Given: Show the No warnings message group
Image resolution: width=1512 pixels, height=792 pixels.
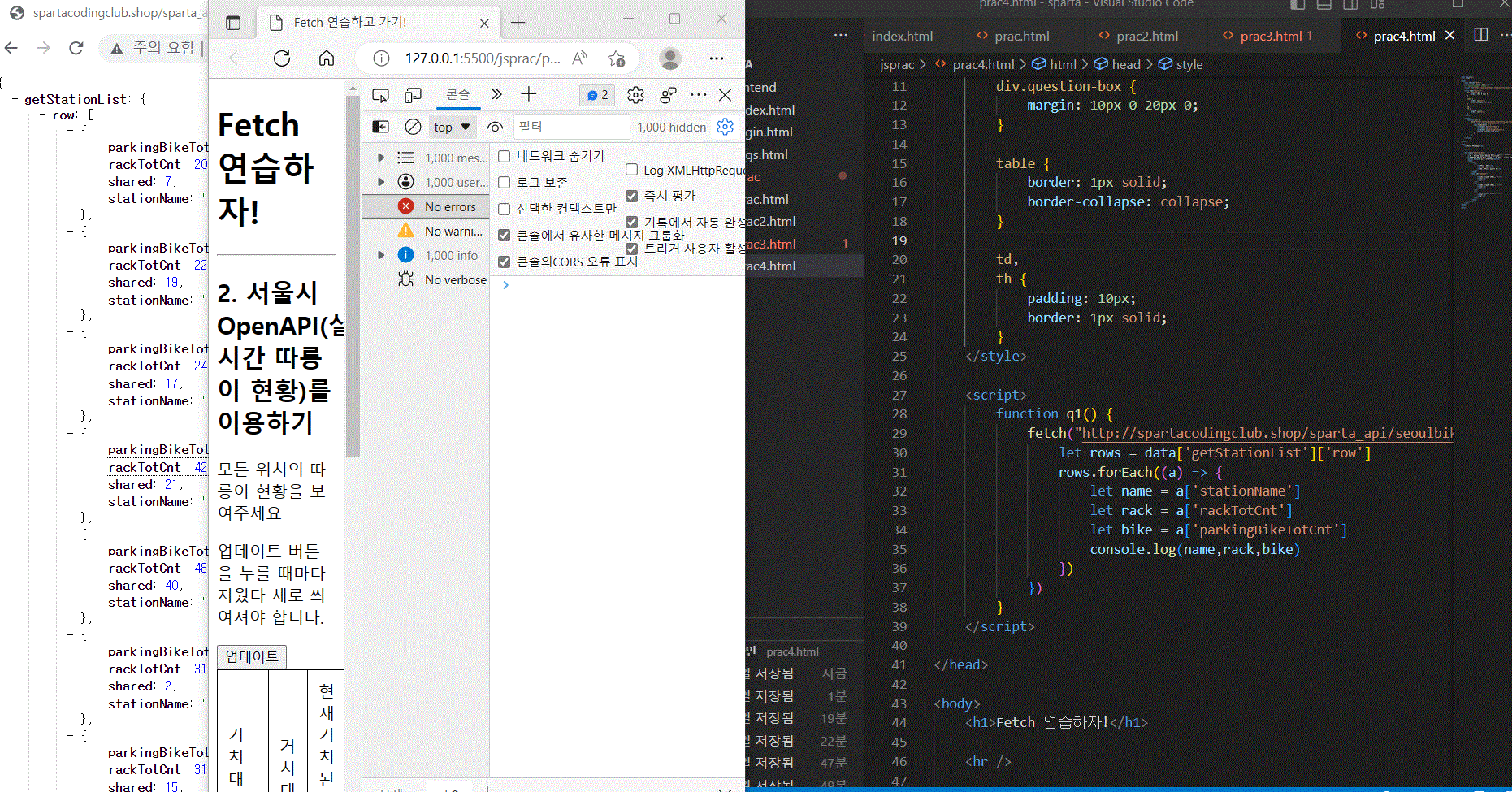Looking at the screenshot, I should click(425, 232).
